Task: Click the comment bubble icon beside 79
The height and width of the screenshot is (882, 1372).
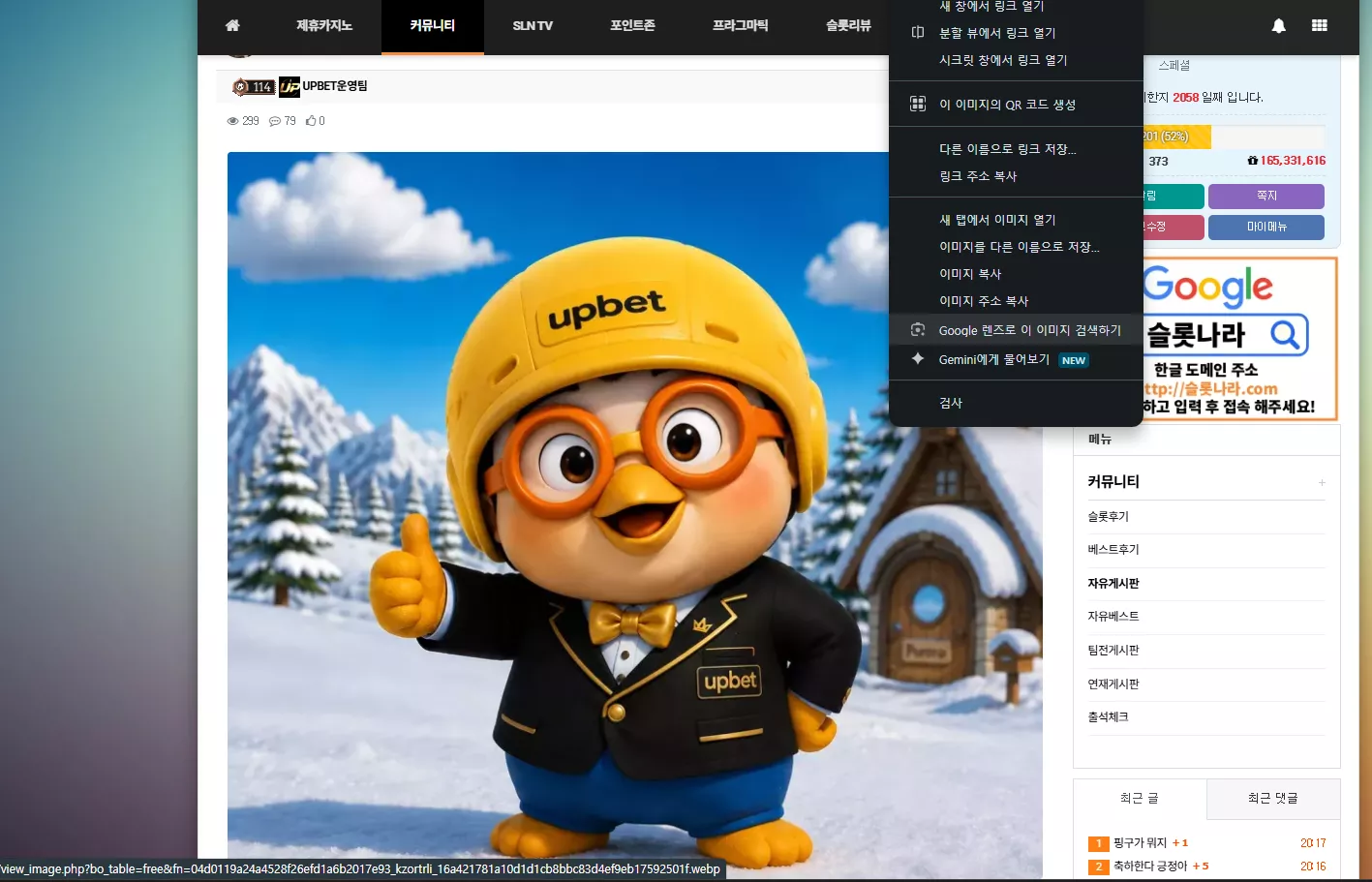Action: click(x=275, y=121)
